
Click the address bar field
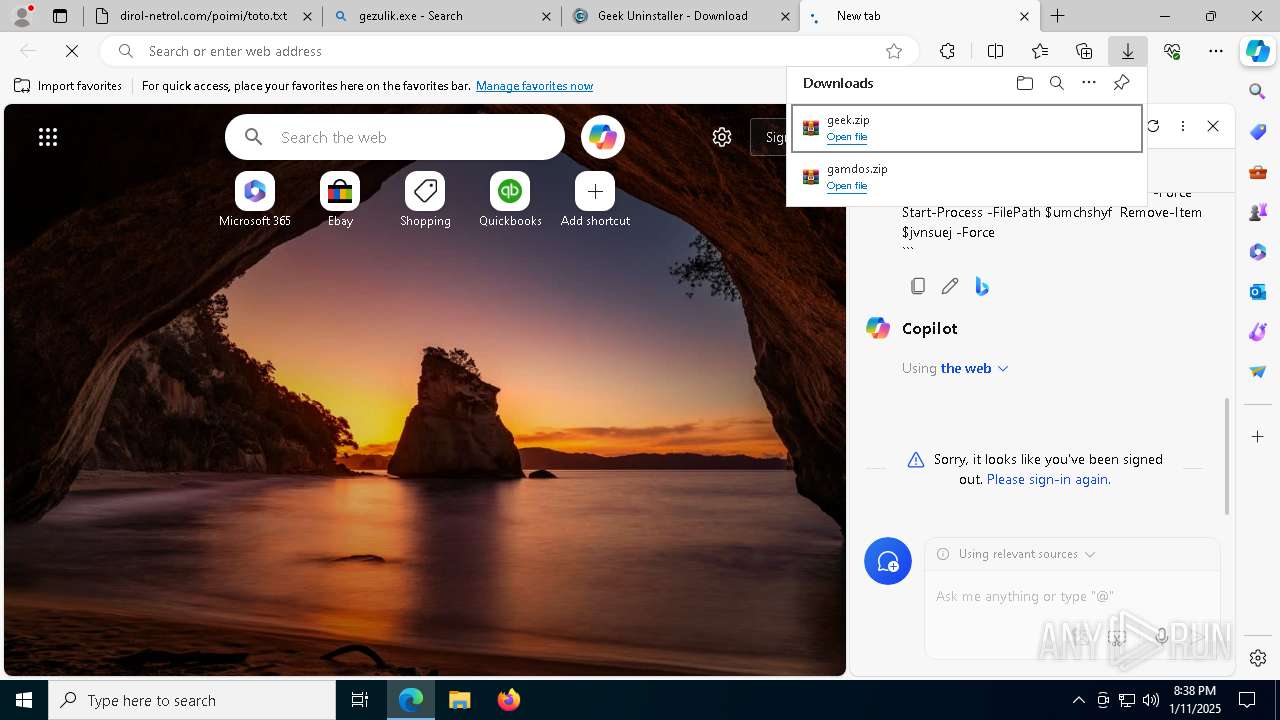[510, 51]
